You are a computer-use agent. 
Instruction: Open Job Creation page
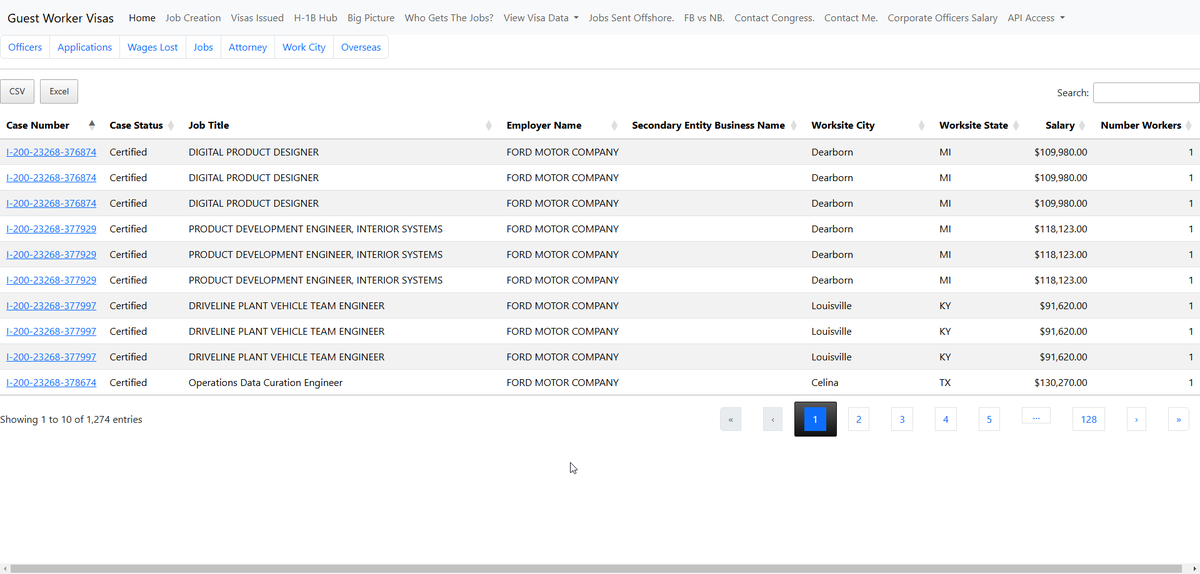(193, 18)
